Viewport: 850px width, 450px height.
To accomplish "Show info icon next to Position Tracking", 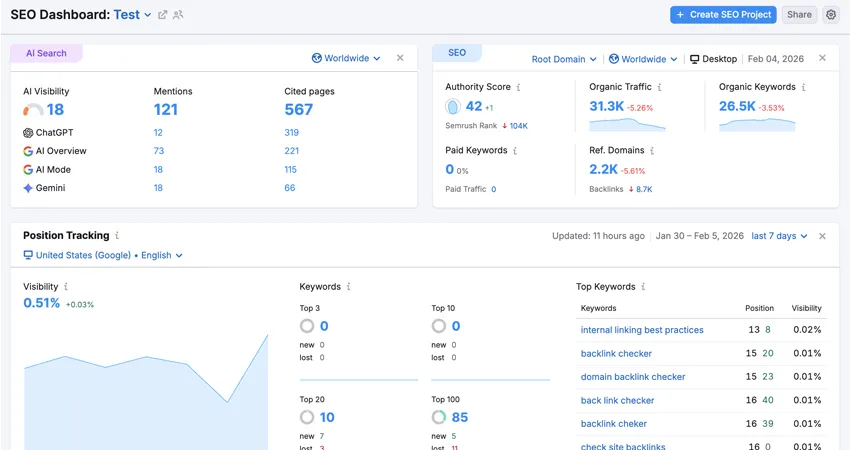I will click(x=117, y=235).
